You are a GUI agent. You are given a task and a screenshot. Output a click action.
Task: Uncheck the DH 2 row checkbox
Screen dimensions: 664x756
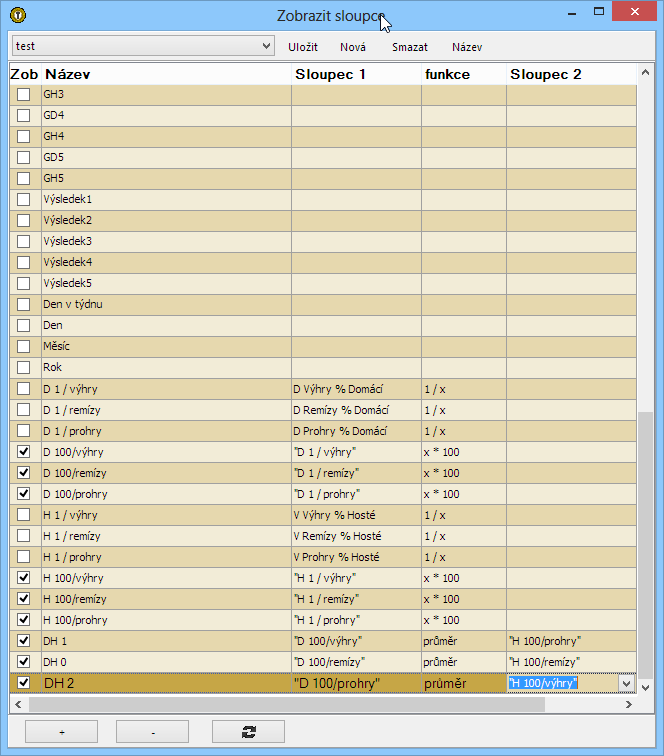coord(24,683)
